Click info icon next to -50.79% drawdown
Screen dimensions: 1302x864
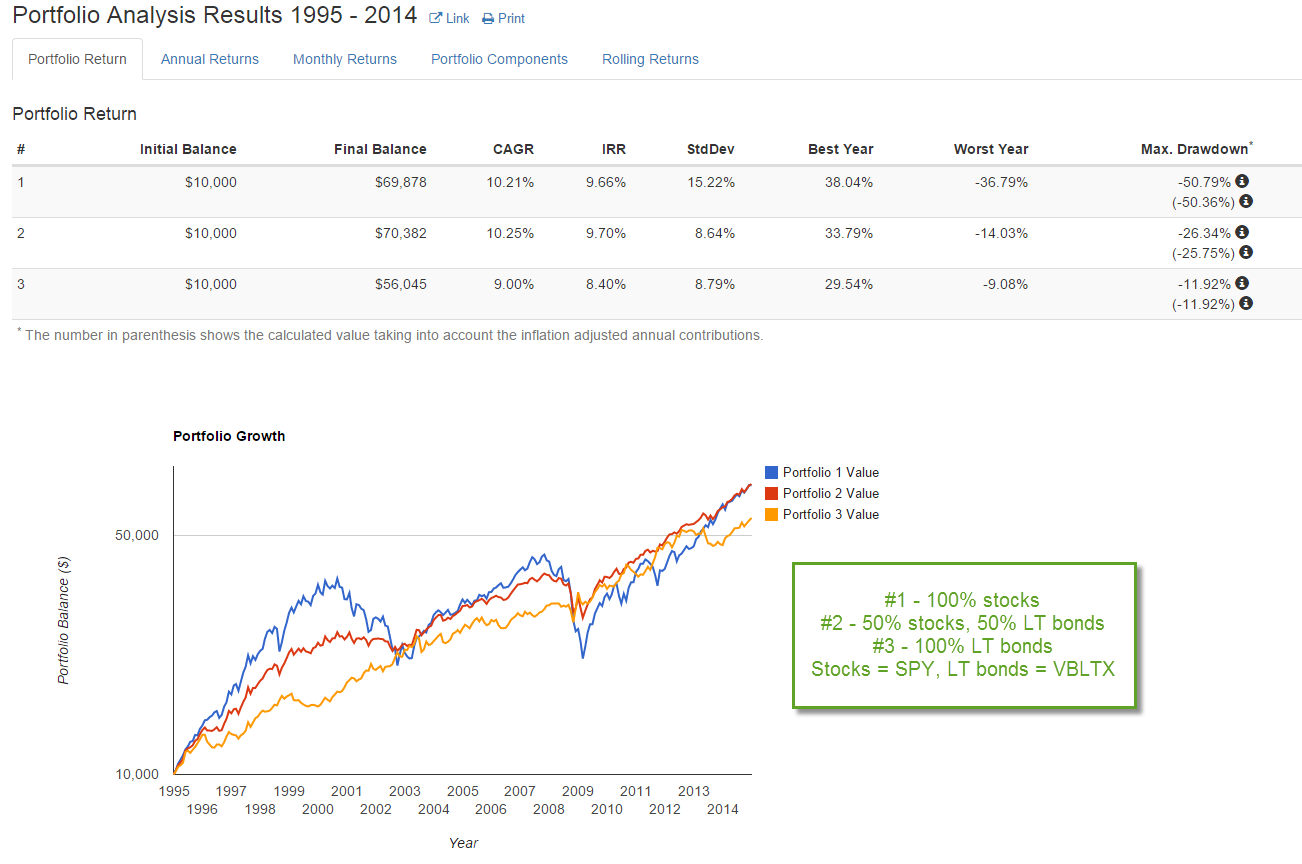pyautogui.click(x=1242, y=181)
